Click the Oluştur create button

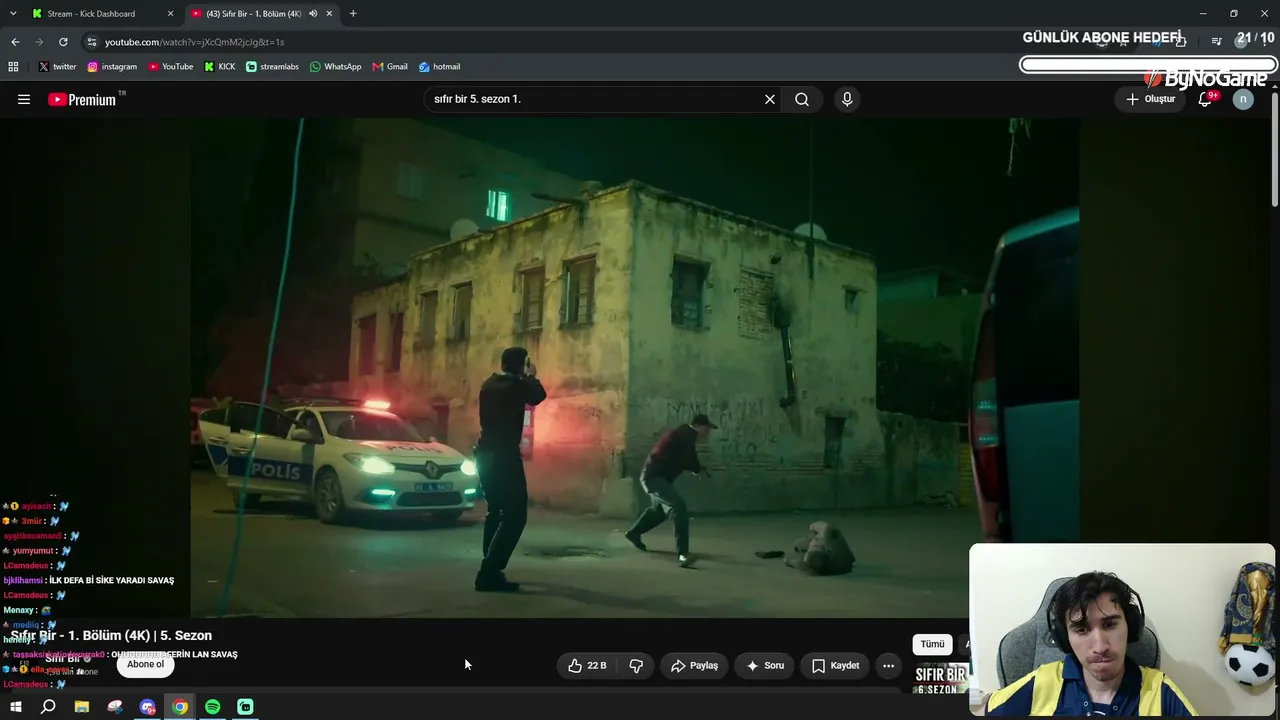click(x=1150, y=99)
